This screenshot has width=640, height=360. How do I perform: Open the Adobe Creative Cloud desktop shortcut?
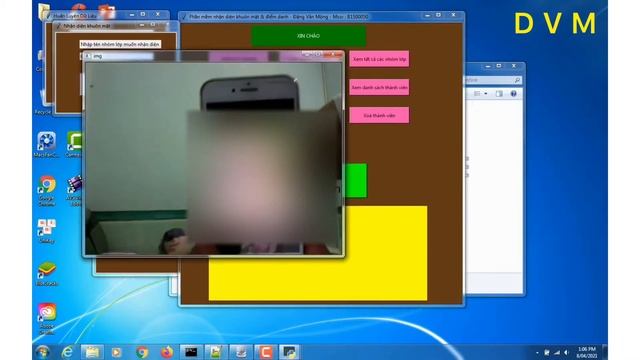pos(47,318)
